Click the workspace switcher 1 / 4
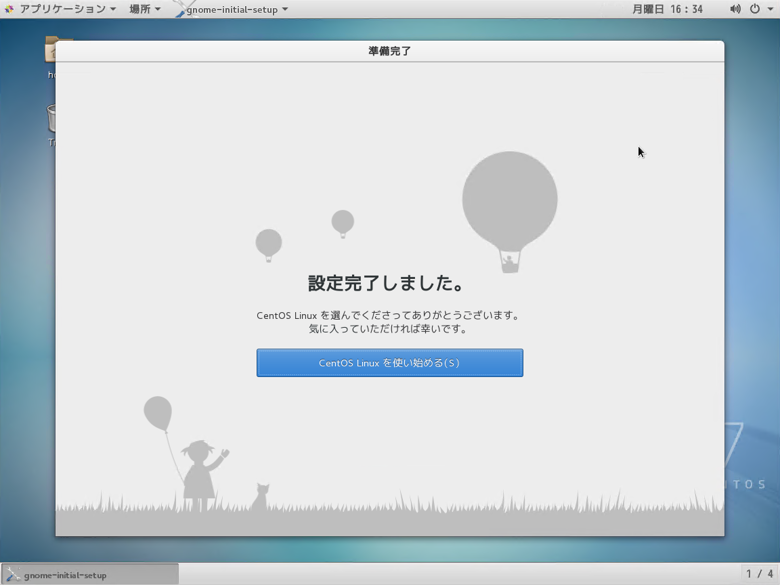This screenshot has height=585, width=780. pyautogui.click(x=759, y=574)
